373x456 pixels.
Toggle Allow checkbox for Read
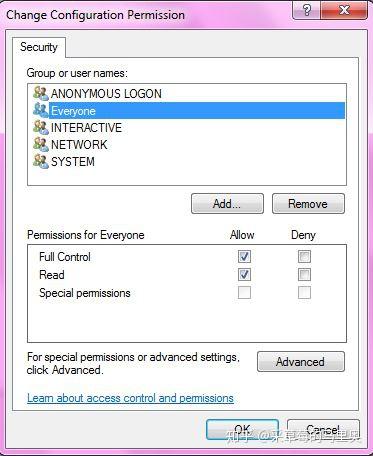point(244,274)
